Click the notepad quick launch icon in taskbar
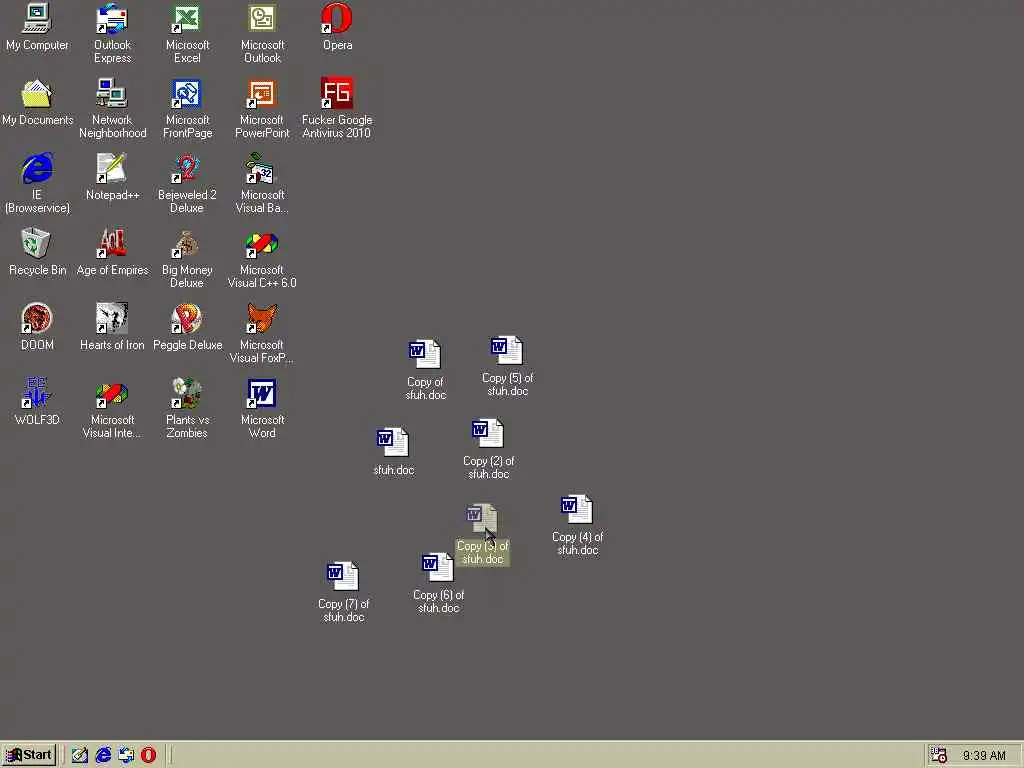Viewport: 1024px width, 768px height. pyautogui.click(x=80, y=755)
